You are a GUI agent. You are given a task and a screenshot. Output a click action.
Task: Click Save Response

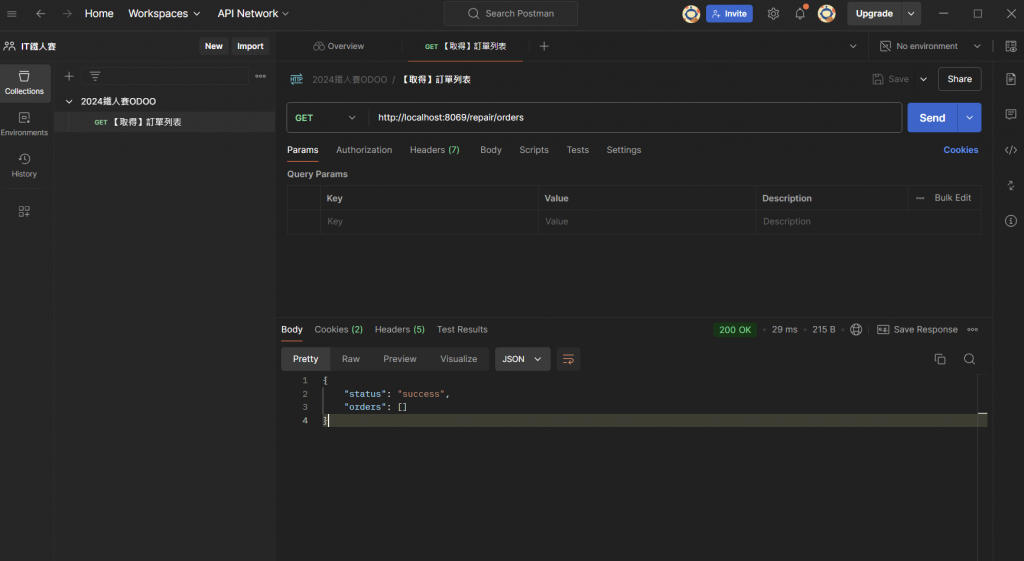(x=918, y=330)
